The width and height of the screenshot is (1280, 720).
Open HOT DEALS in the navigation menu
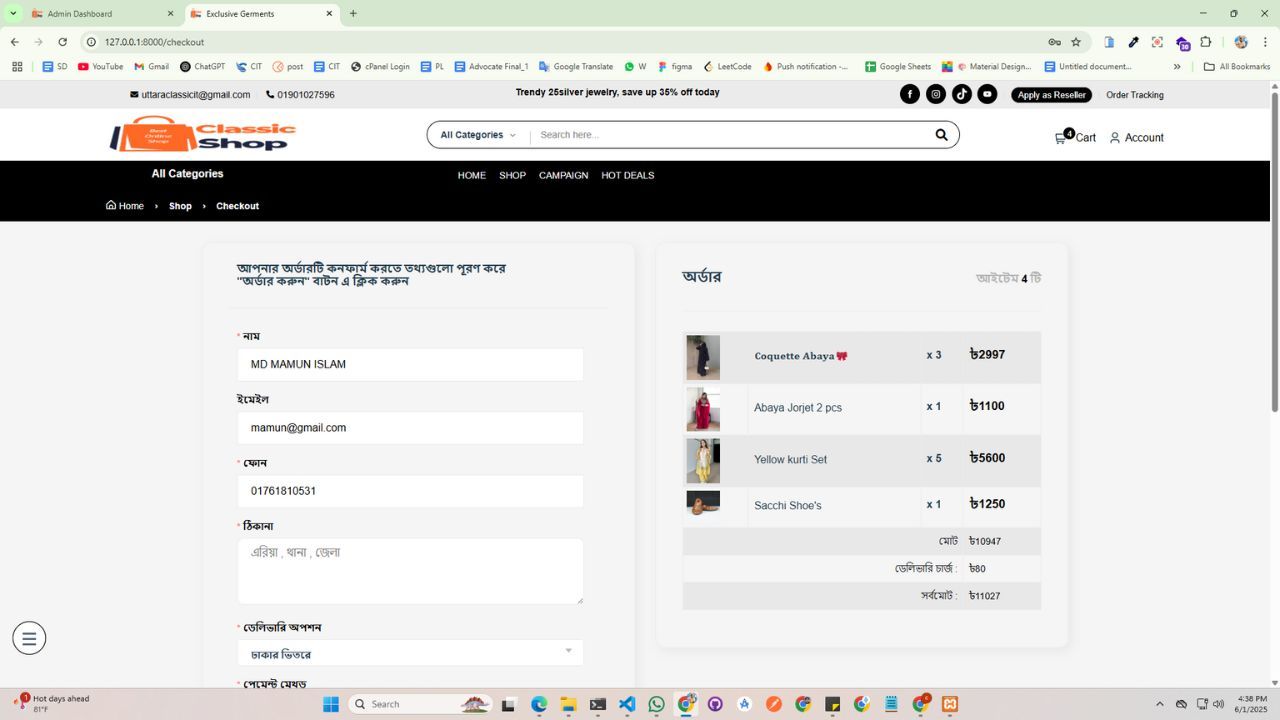628,175
